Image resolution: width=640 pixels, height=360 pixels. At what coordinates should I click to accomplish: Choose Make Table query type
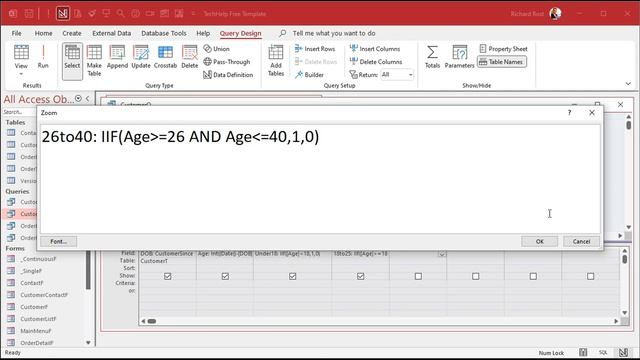(x=94, y=60)
